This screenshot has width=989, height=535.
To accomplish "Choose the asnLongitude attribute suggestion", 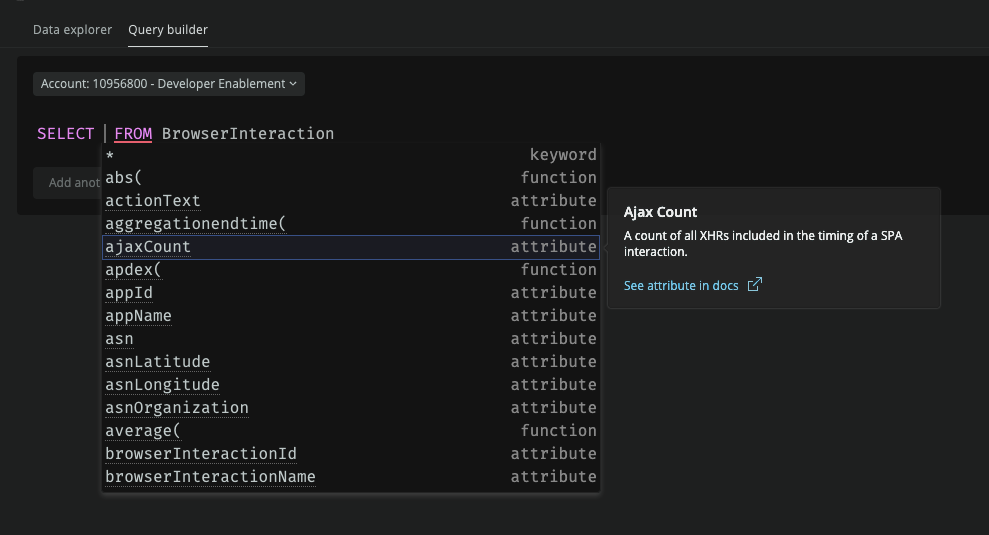I will [351, 385].
